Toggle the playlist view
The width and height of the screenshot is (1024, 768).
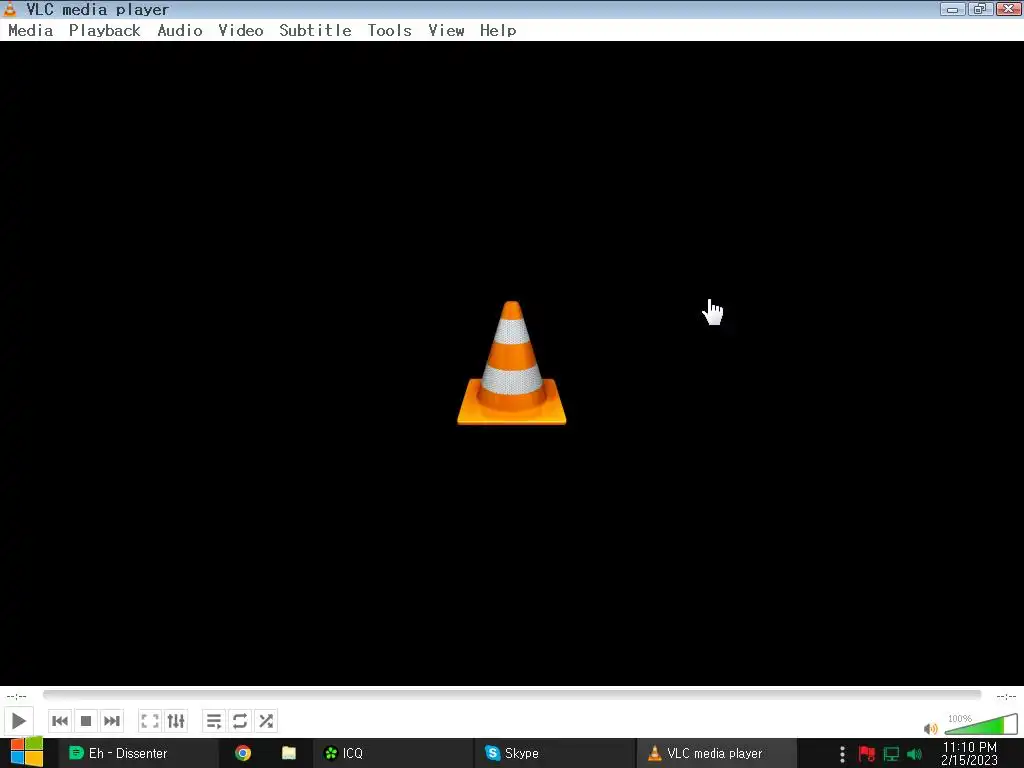coord(214,721)
